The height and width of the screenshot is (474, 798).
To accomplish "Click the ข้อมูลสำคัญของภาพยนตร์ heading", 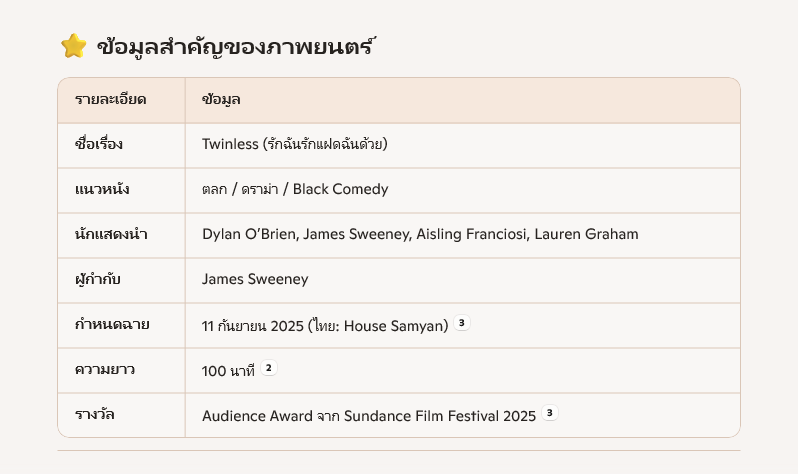I will (x=237, y=47).
